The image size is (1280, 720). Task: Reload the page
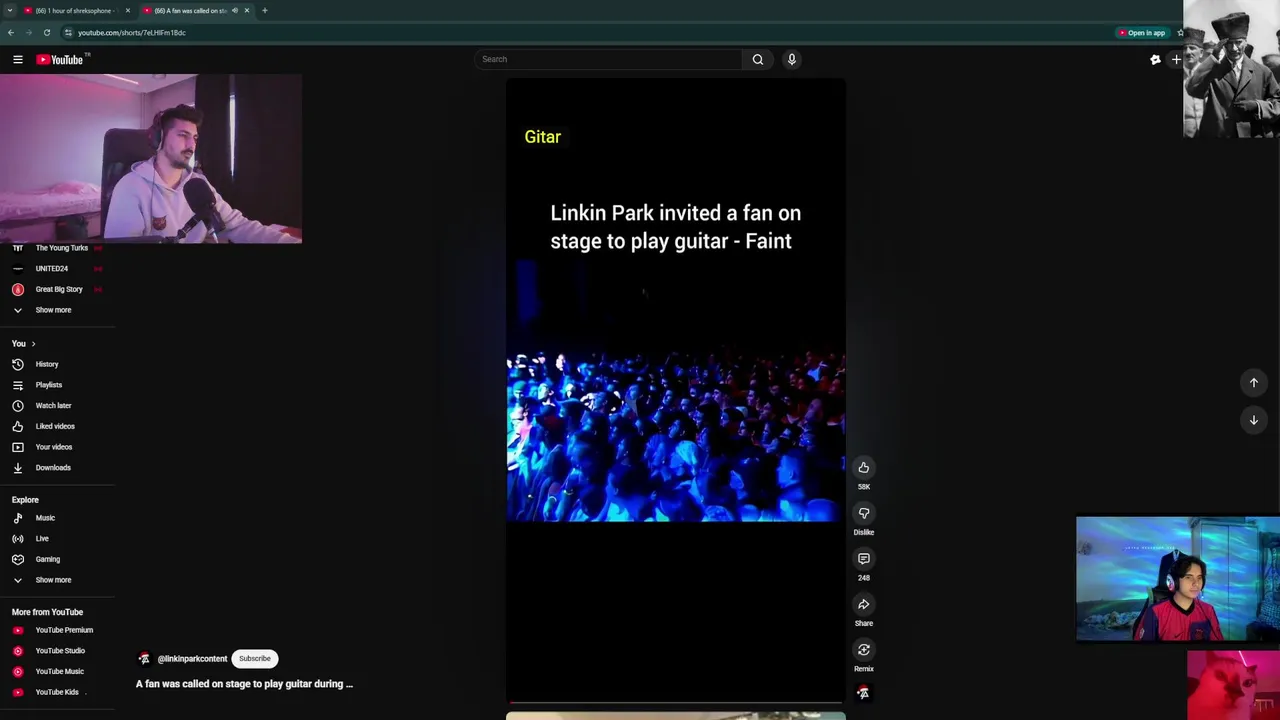coord(46,32)
